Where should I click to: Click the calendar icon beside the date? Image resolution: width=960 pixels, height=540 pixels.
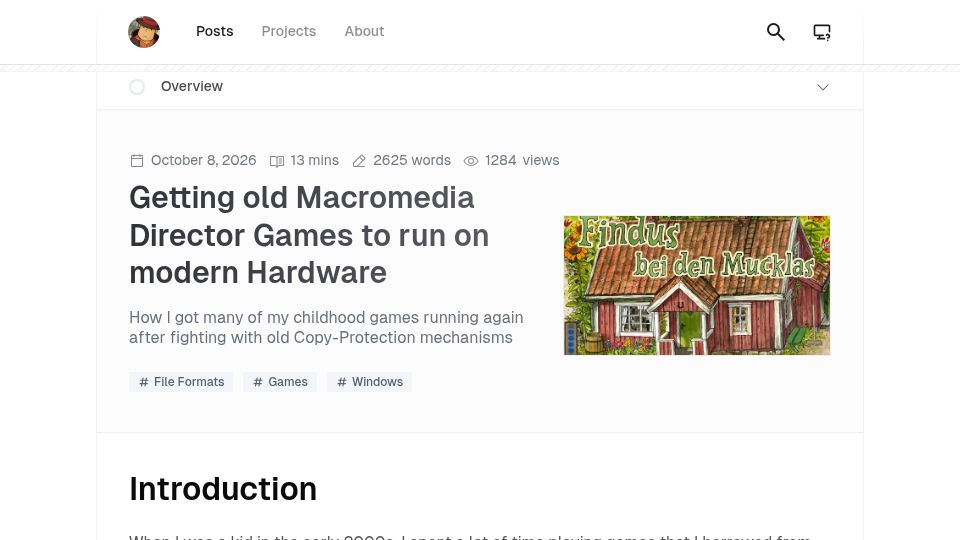137,161
